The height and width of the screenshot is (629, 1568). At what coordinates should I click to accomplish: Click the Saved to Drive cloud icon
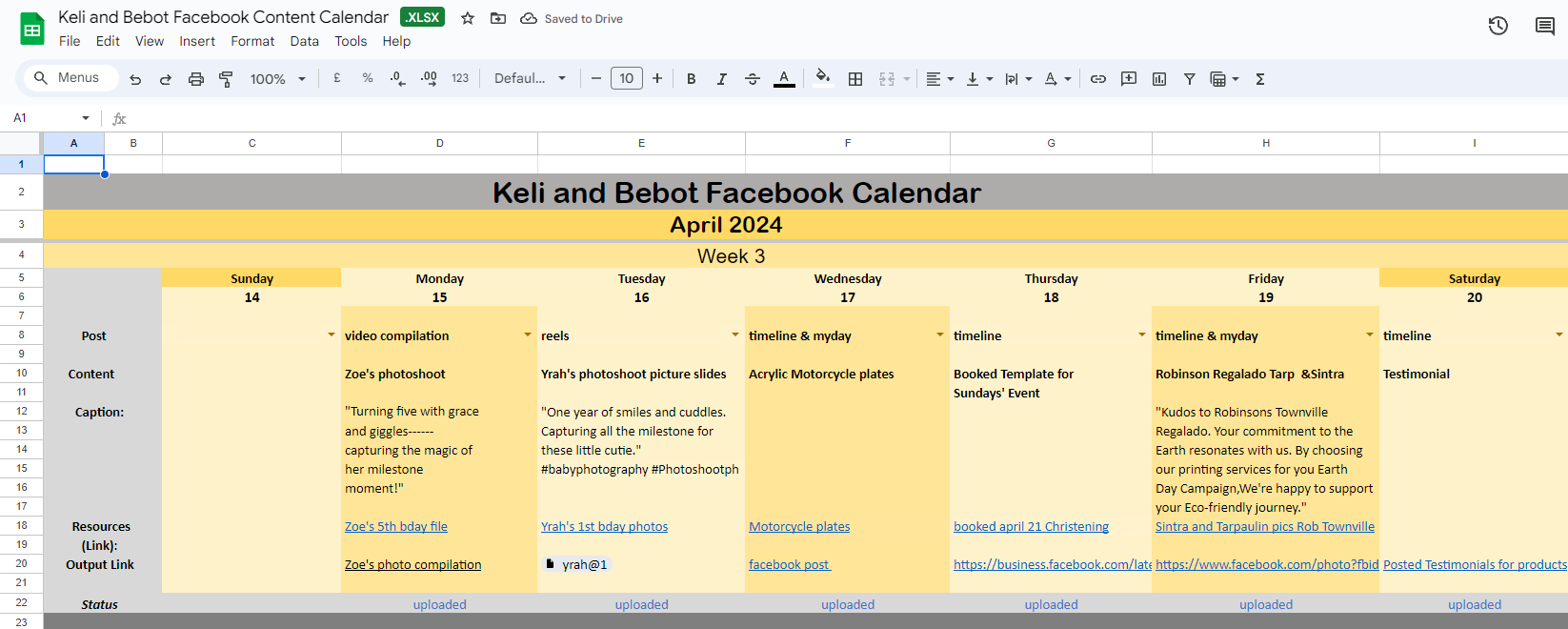529,18
